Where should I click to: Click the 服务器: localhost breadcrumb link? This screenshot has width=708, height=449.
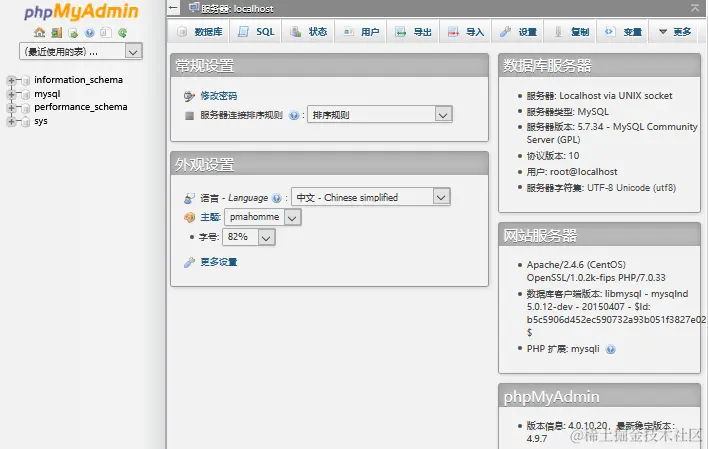coord(237,9)
